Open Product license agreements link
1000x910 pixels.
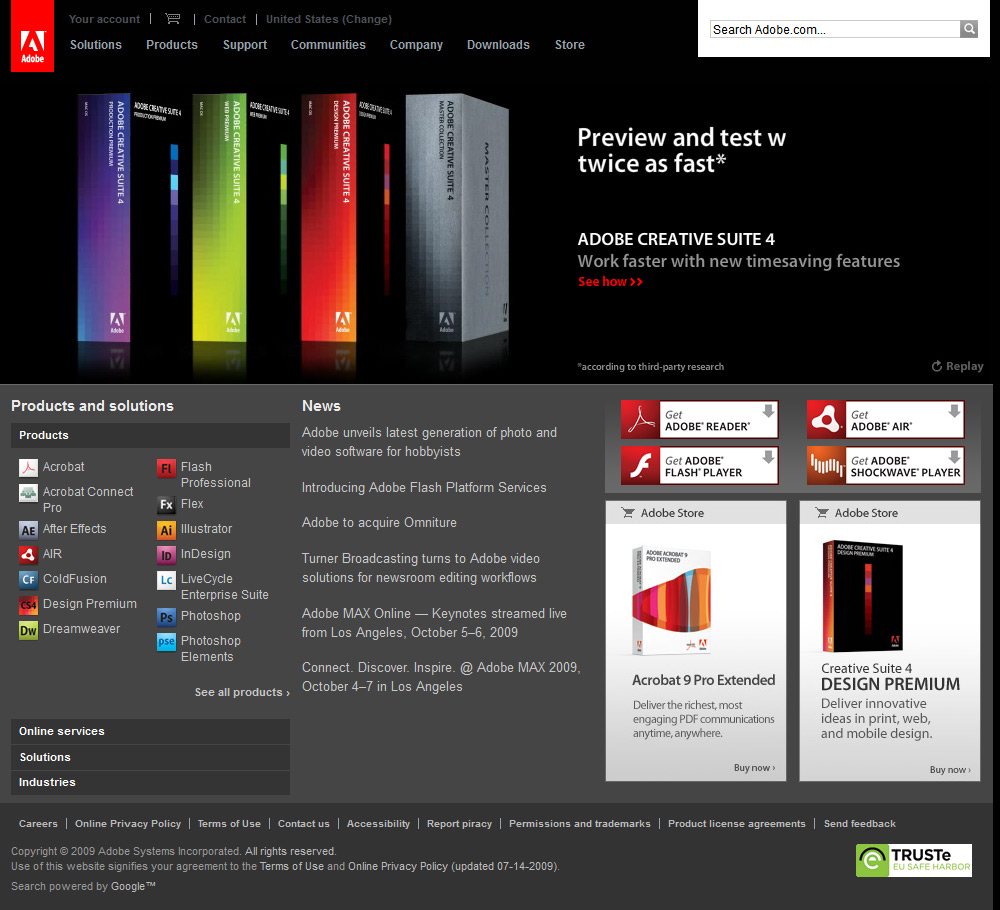737,823
